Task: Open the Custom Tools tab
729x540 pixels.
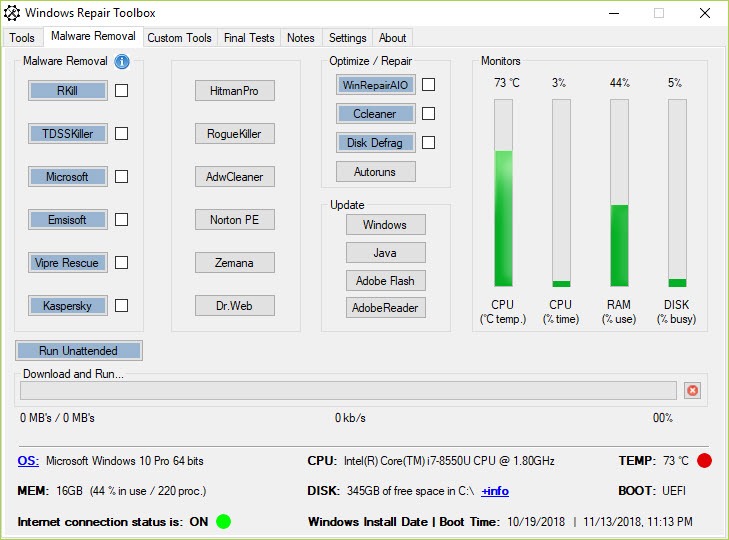Action: 179,38
